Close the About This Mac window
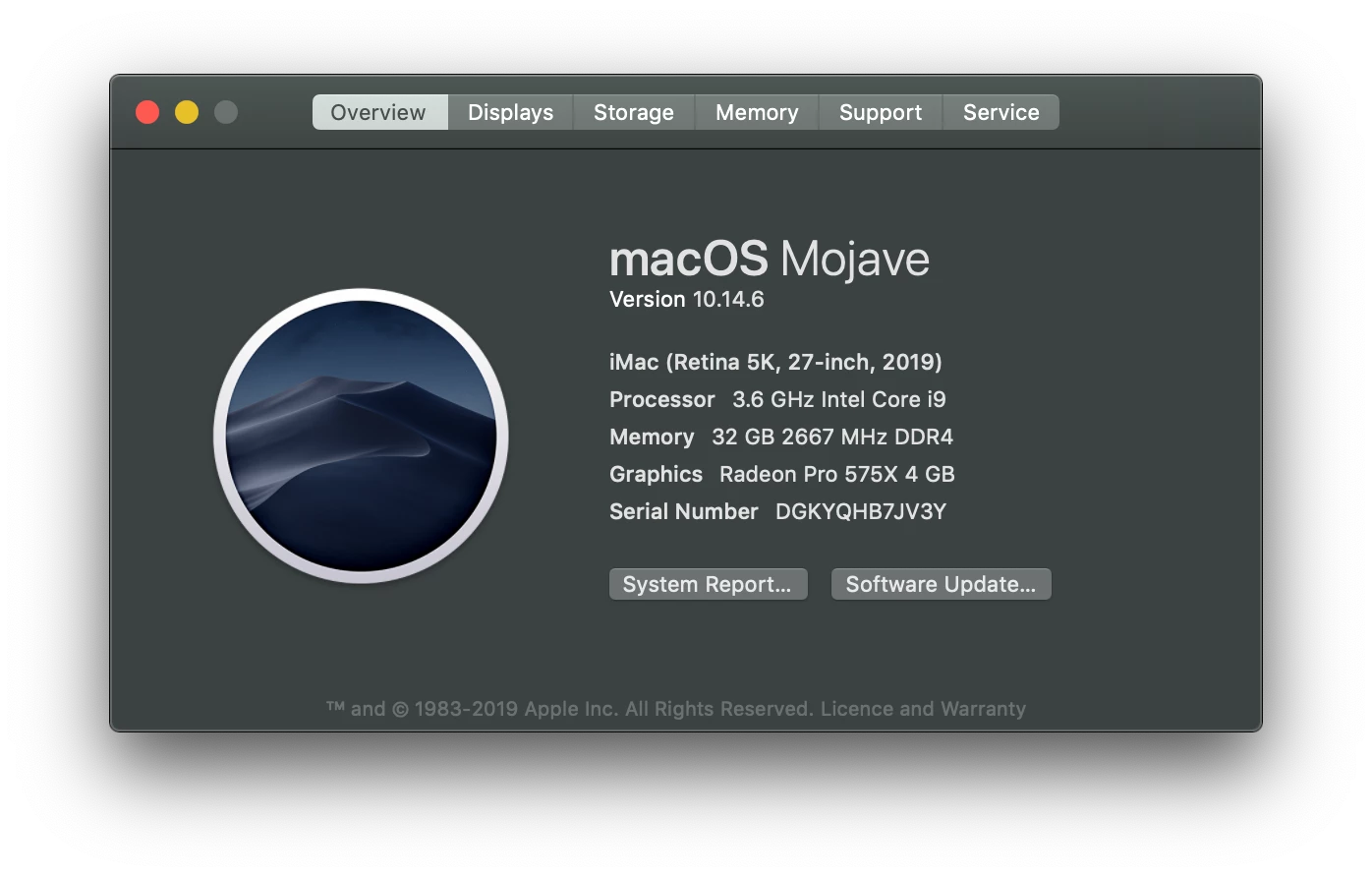This screenshot has height=877, width=1372. pos(147,112)
